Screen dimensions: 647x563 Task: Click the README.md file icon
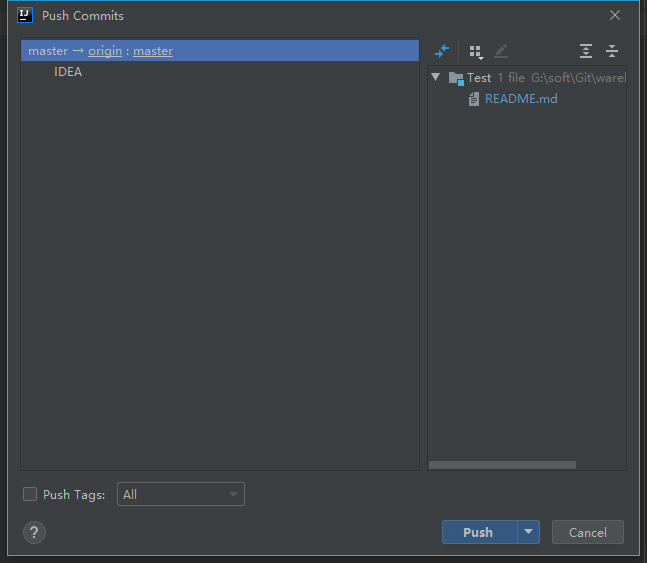pyautogui.click(x=474, y=99)
